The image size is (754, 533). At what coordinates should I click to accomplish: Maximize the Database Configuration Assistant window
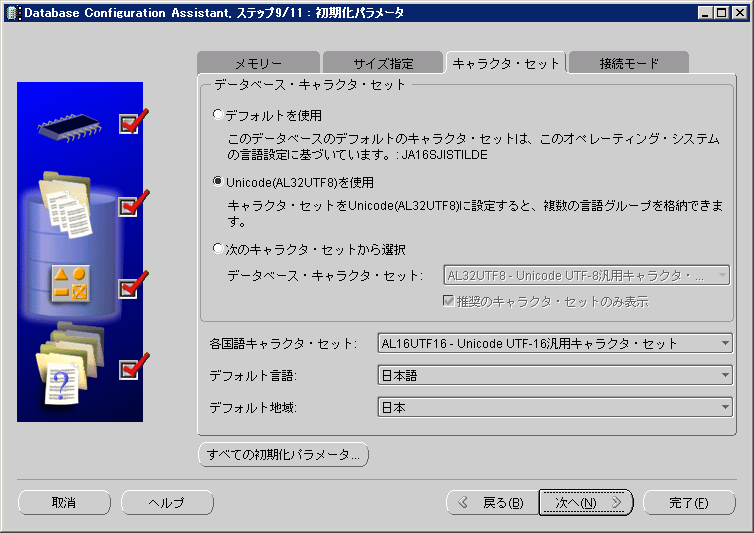point(722,13)
